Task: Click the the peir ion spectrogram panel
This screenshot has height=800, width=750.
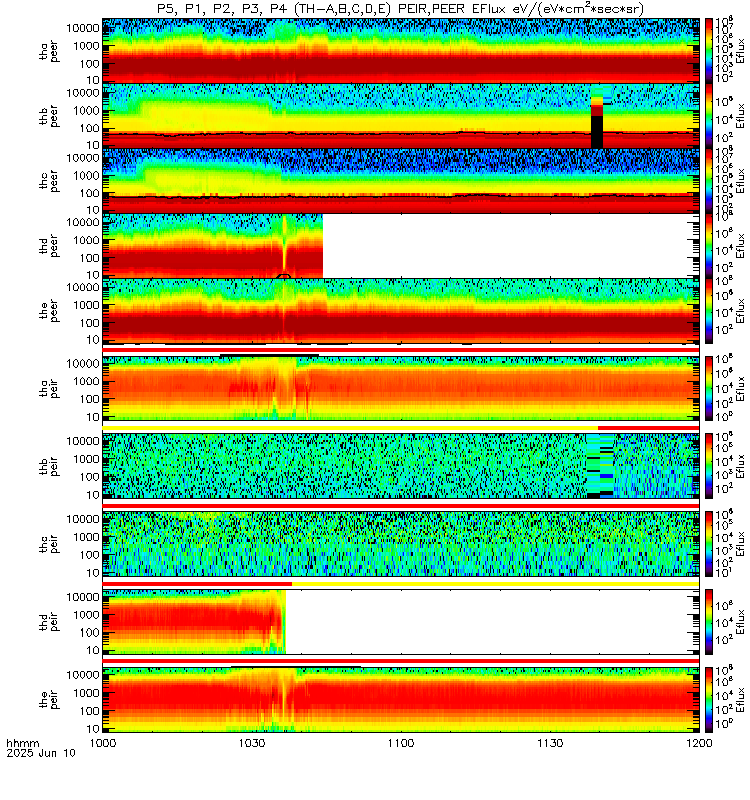Action: pyautogui.click(x=401, y=699)
